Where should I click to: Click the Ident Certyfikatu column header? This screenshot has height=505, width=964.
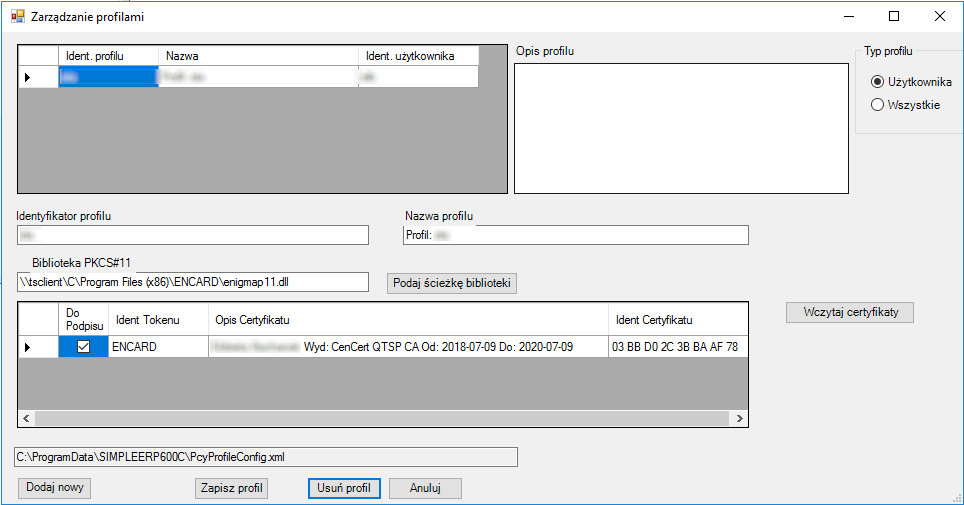point(678,320)
